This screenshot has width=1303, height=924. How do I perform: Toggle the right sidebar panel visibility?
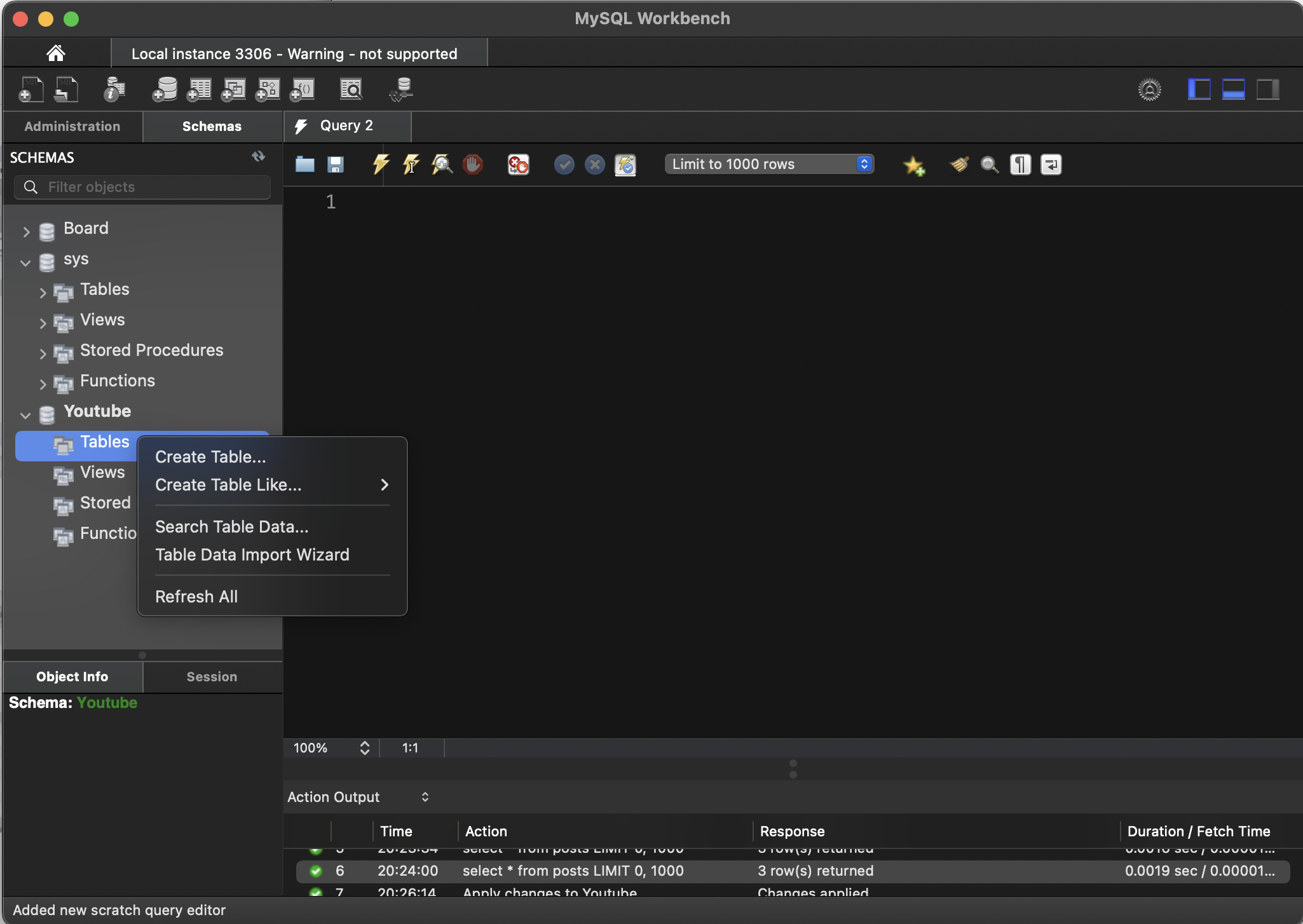[1267, 90]
